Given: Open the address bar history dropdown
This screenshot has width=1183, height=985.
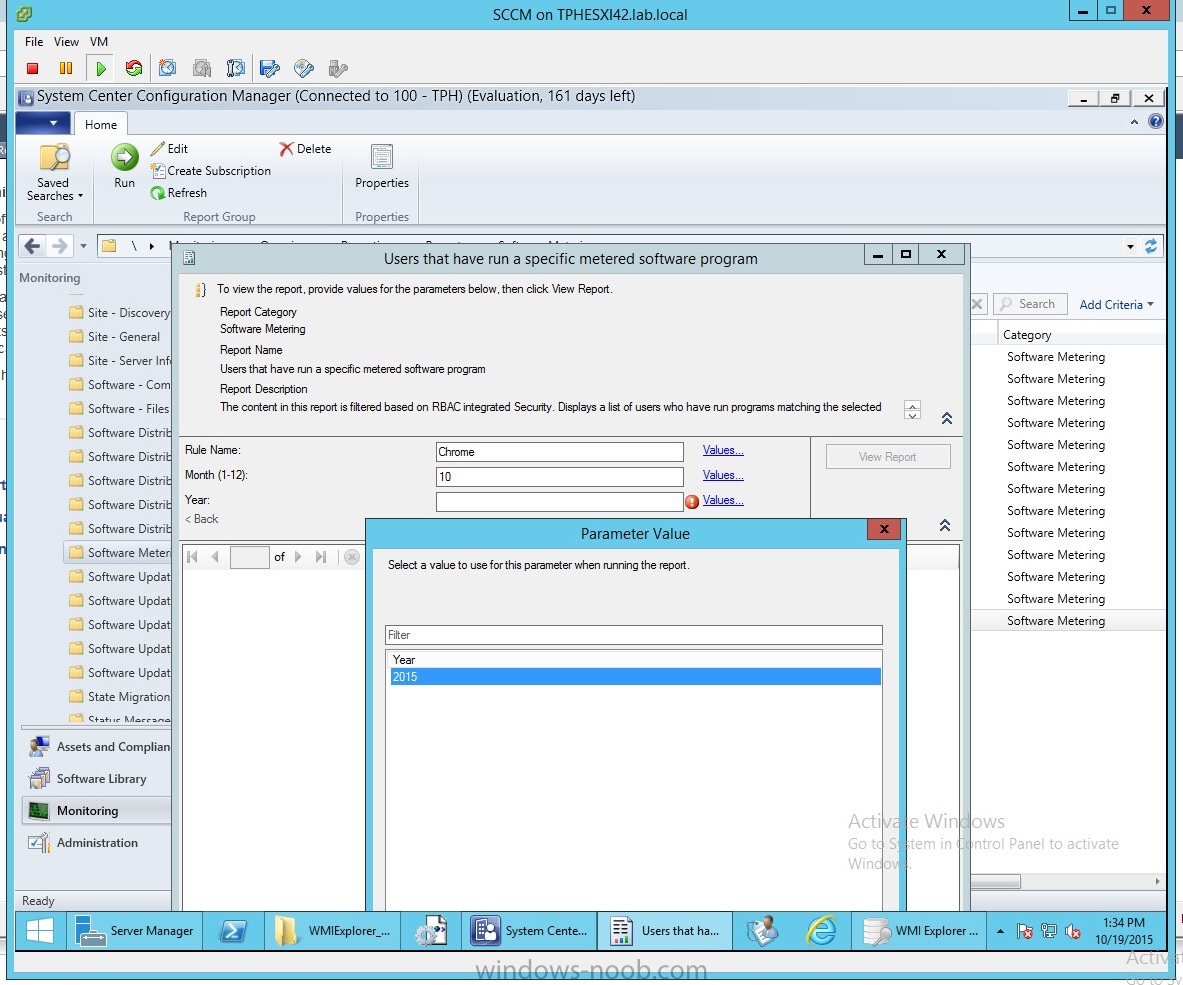Looking at the screenshot, I should [x=1130, y=247].
